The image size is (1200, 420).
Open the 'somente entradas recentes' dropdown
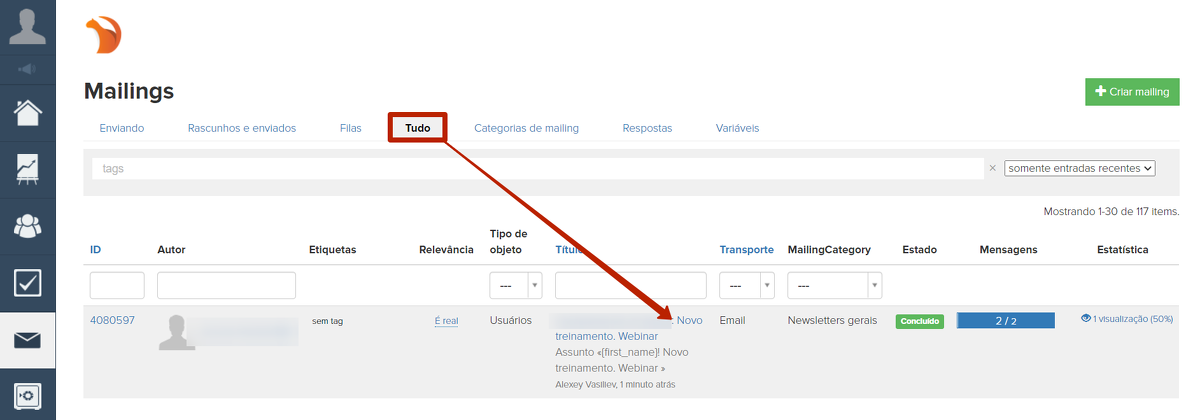(1079, 169)
